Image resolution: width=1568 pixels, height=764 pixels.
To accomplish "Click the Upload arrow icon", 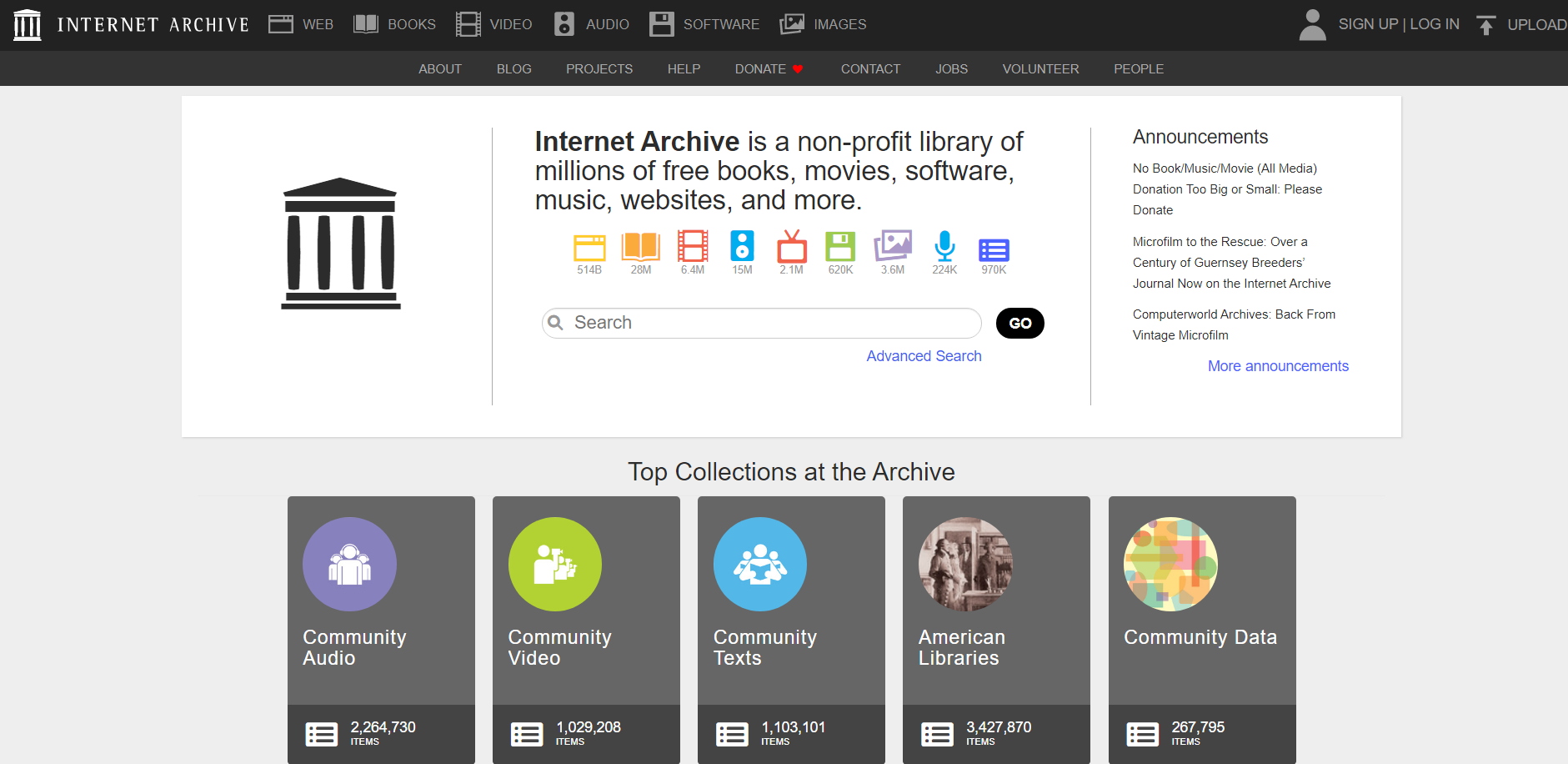I will click(1485, 25).
